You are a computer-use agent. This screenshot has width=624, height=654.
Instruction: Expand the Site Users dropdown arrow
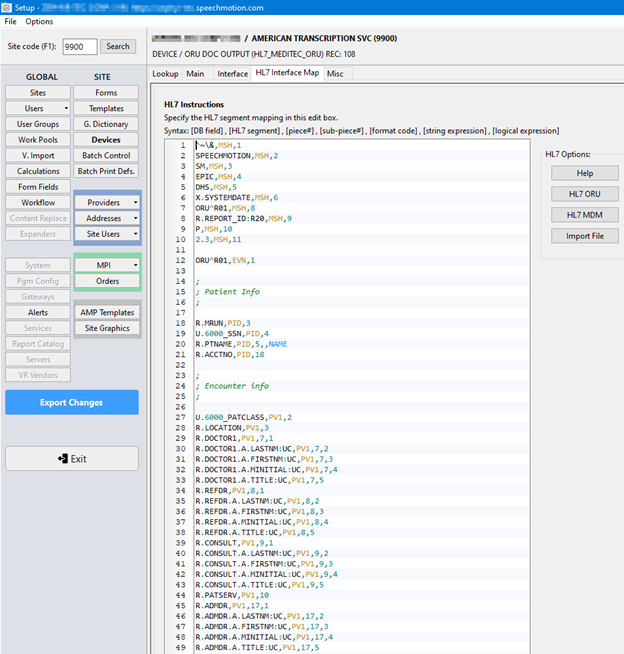pos(136,234)
